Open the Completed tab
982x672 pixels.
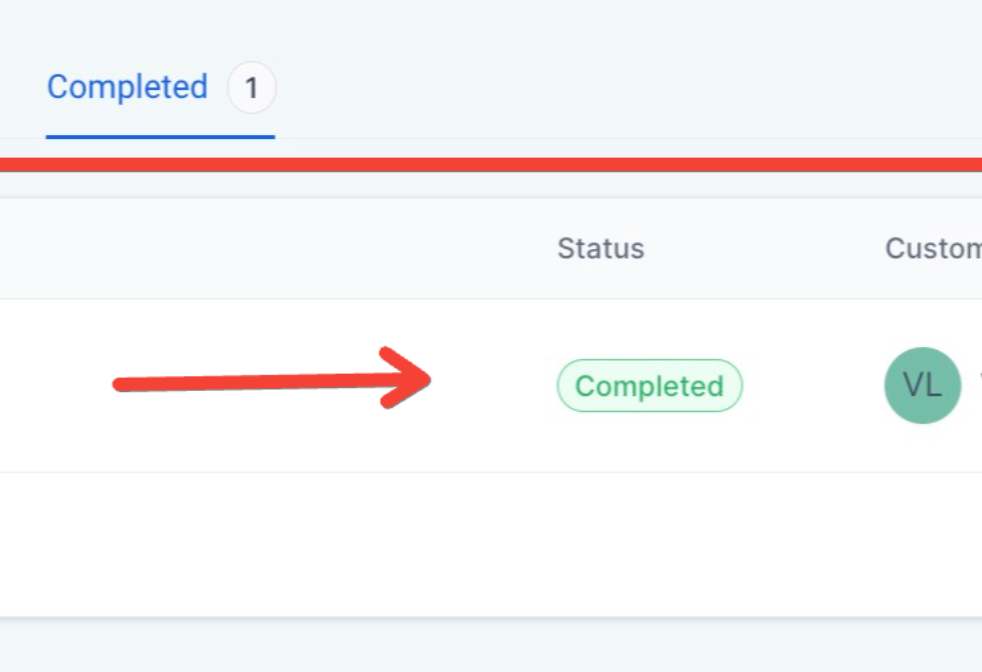[x=127, y=88]
